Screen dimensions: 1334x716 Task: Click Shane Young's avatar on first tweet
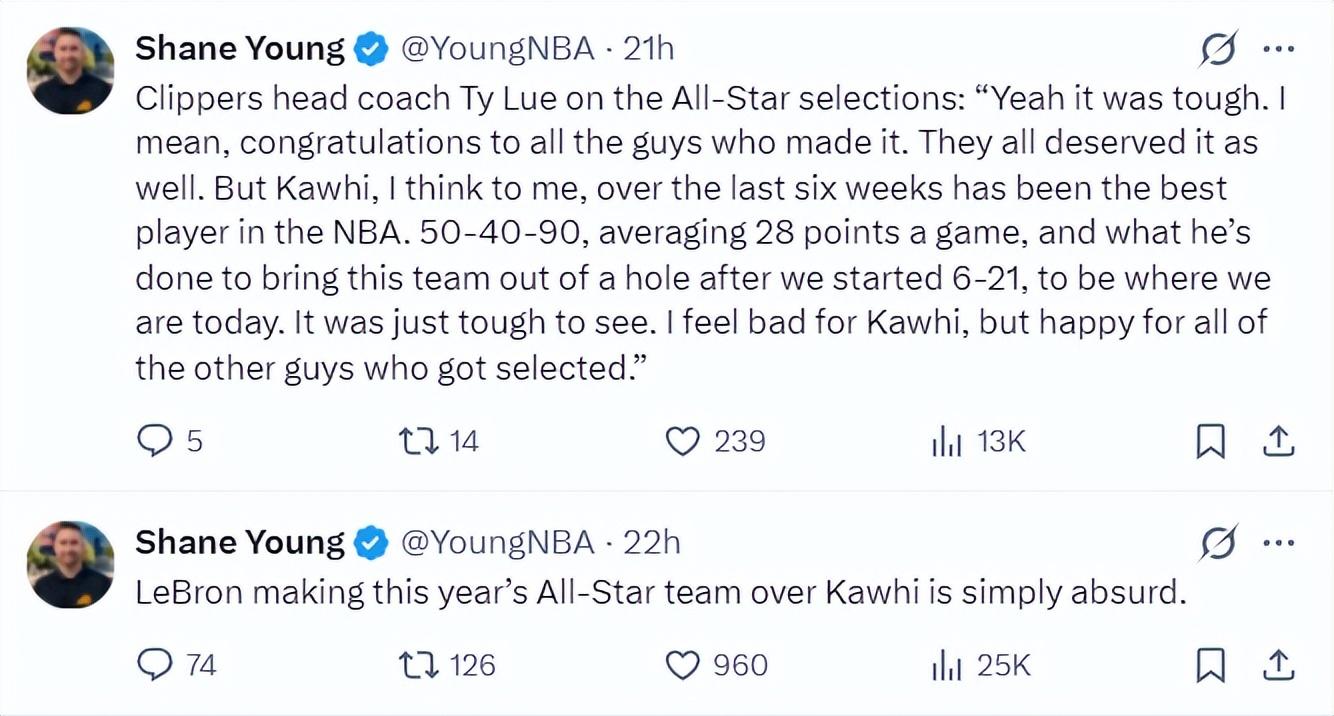[x=70, y=70]
